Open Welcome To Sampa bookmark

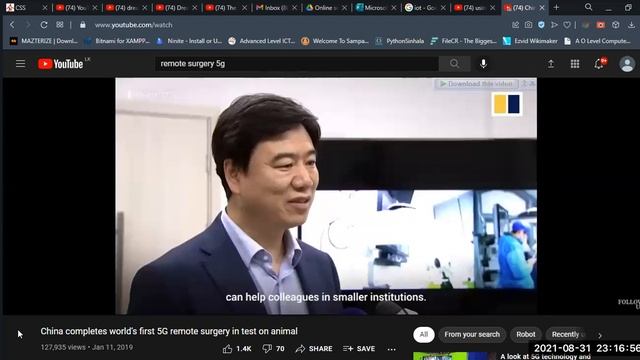point(335,41)
